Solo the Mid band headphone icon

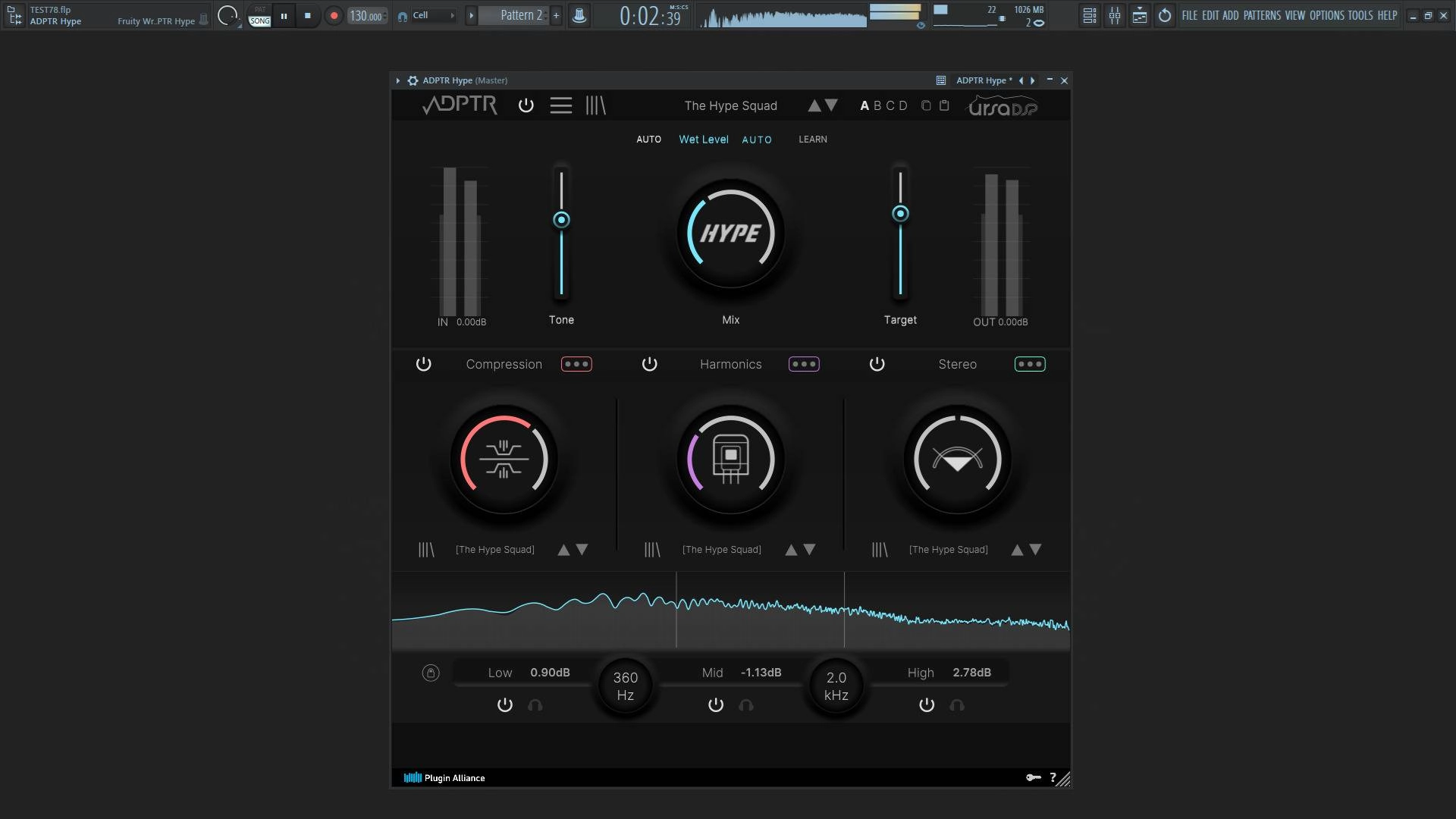(746, 705)
